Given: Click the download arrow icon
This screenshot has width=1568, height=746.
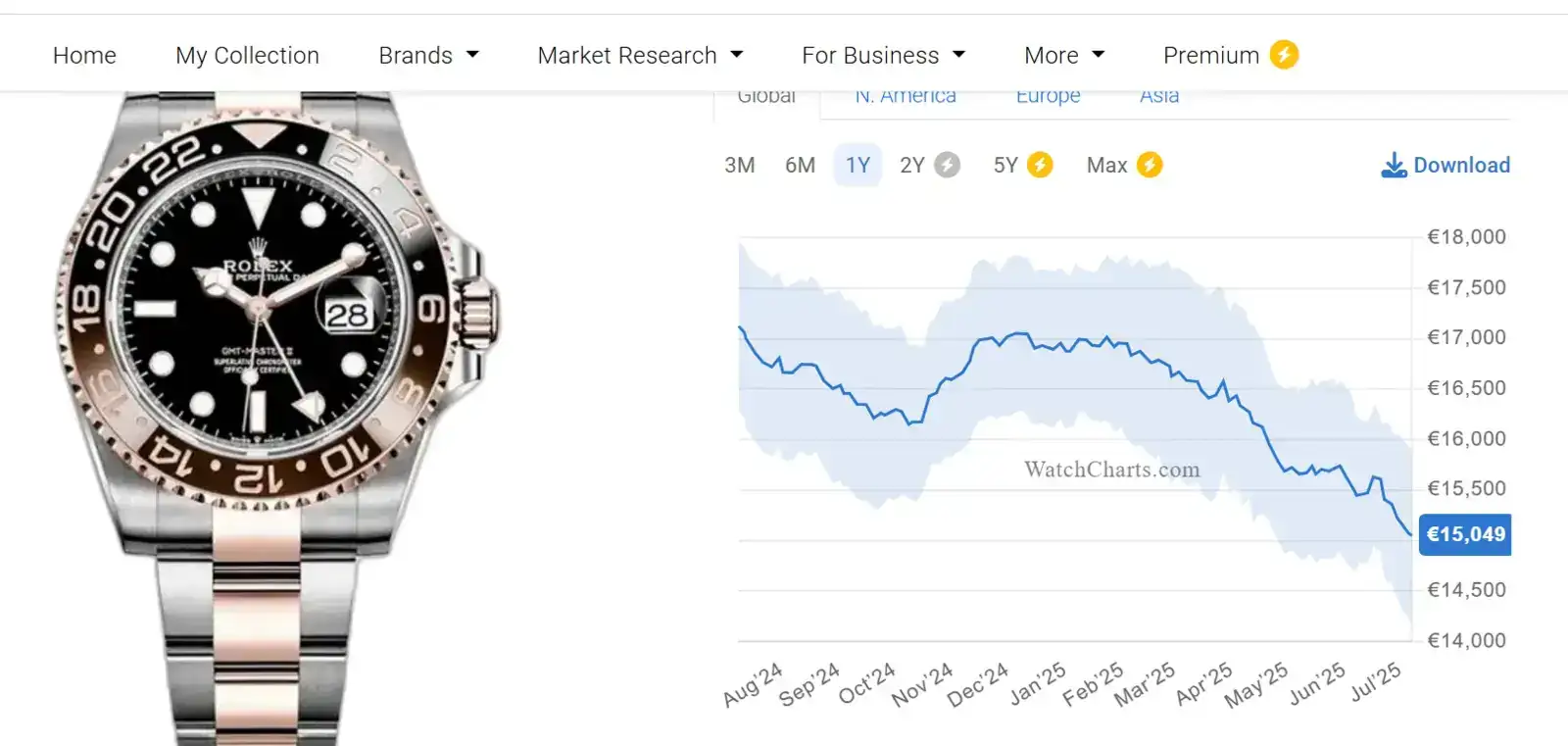Looking at the screenshot, I should tap(1393, 165).
